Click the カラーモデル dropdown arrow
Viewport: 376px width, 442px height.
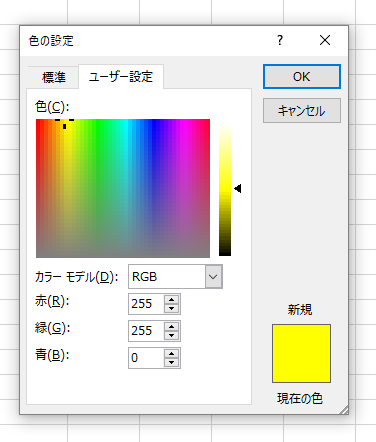[x=213, y=277]
